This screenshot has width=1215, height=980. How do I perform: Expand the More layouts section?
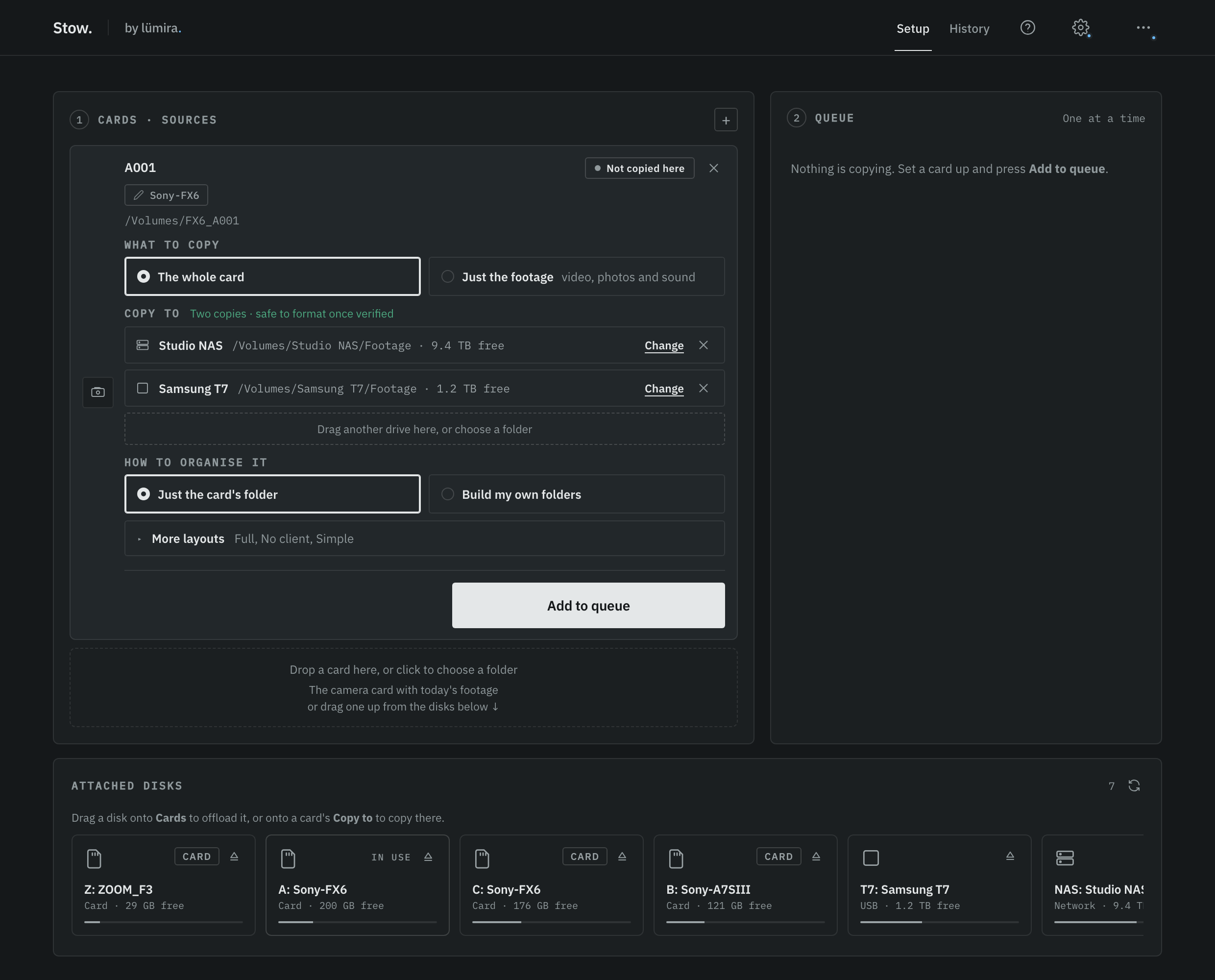point(424,539)
